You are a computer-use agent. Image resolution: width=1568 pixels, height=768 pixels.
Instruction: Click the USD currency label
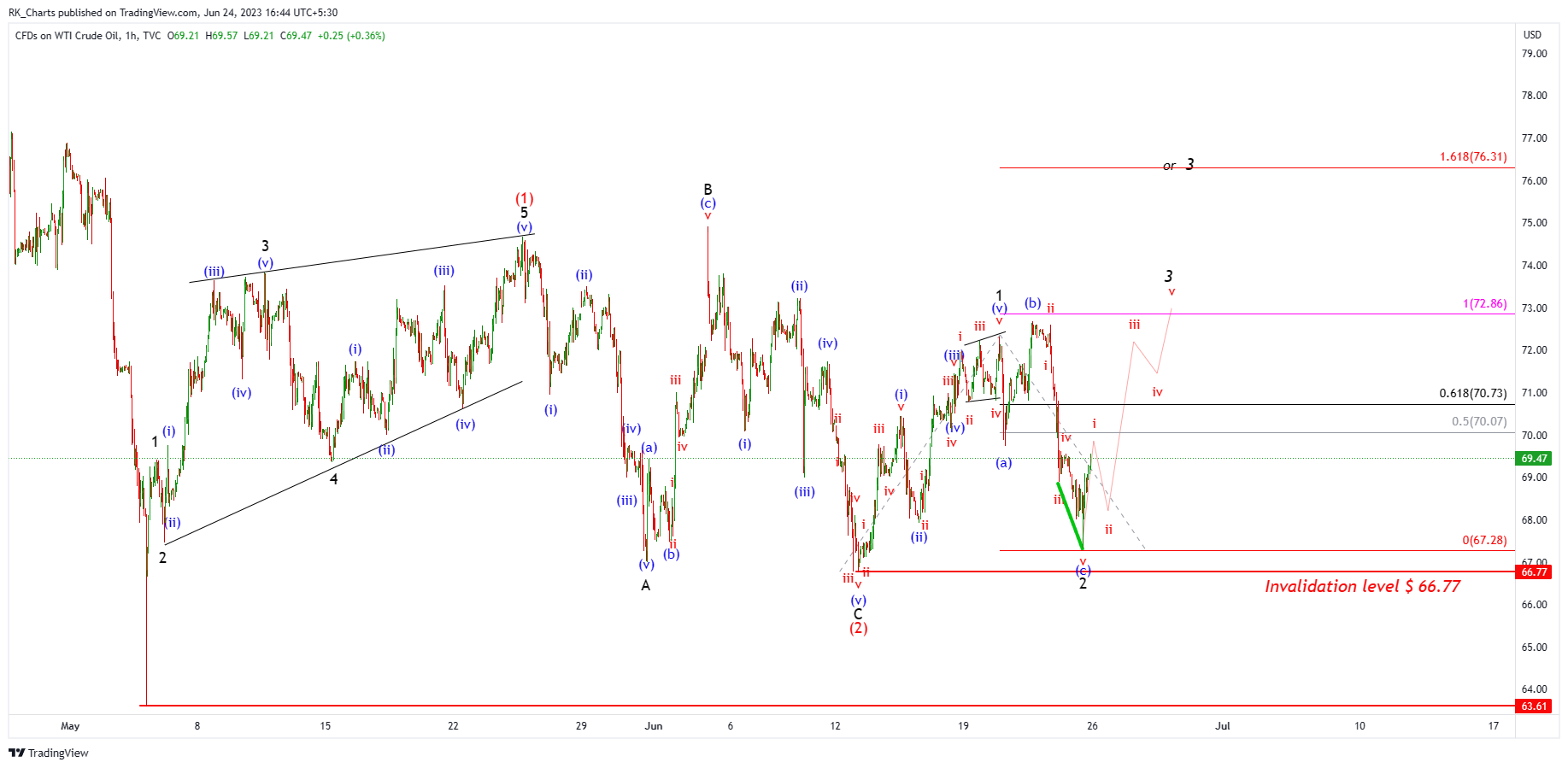(1532, 35)
